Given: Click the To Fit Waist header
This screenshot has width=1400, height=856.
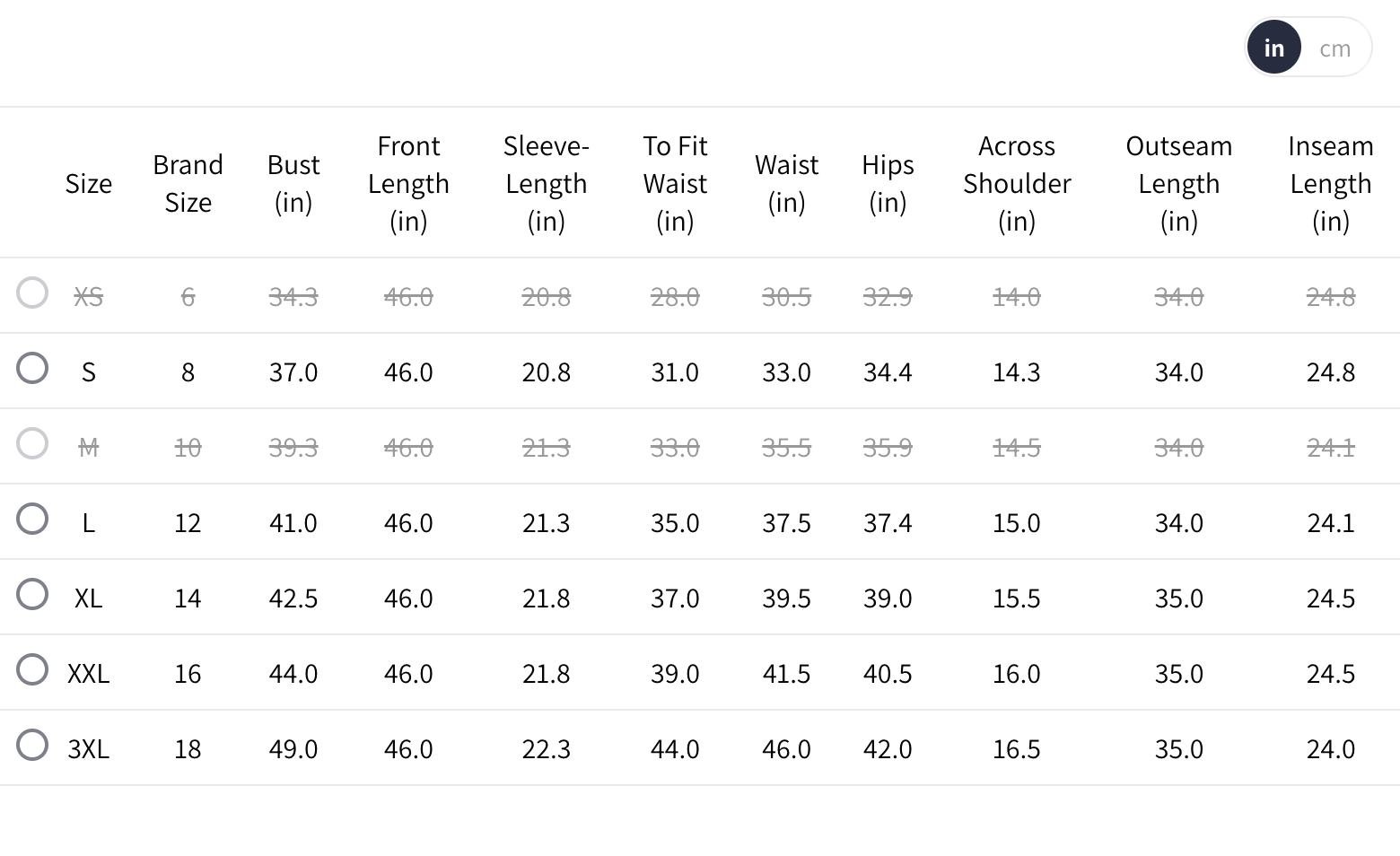Looking at the screenshot, I should pos(675,183).
